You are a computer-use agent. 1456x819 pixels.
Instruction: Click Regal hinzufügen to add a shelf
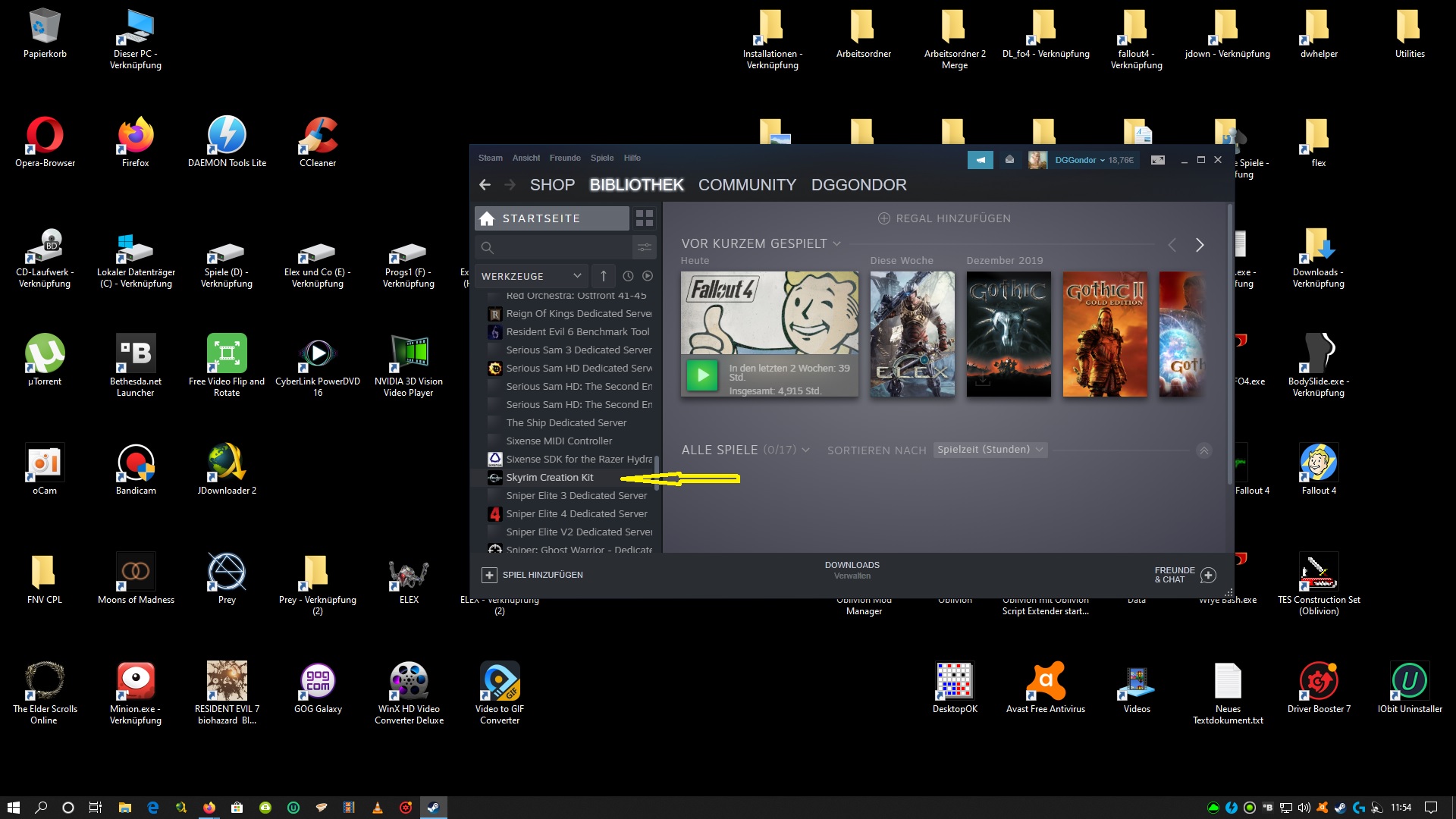pyautogui.click(x=944, y=218)
